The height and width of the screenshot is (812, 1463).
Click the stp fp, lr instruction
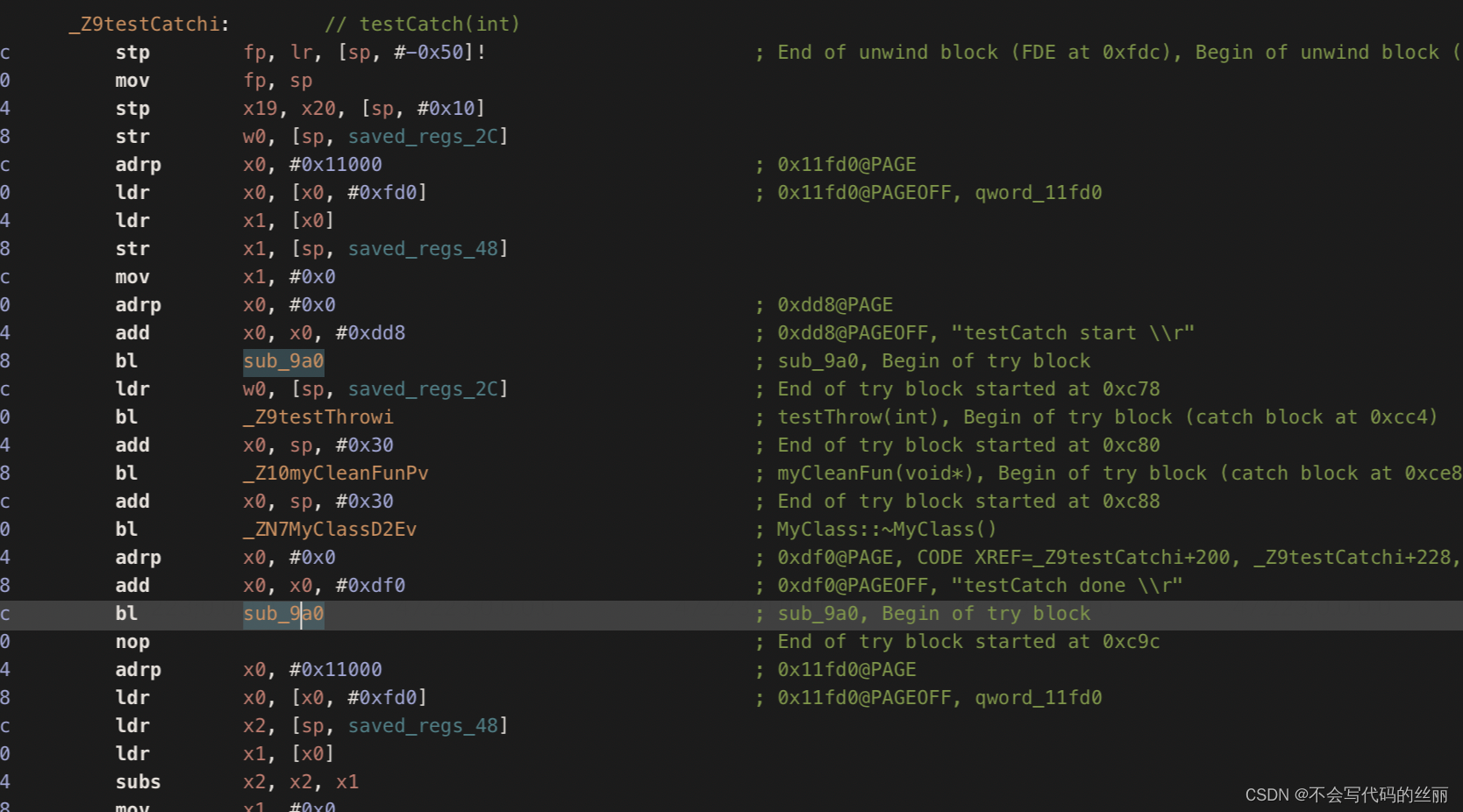[x=300, y=53]
